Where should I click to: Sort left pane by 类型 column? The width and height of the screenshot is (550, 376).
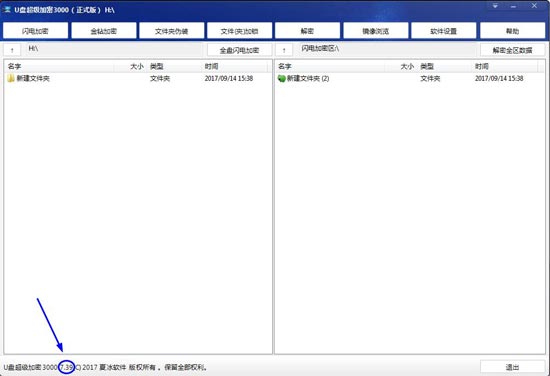(174, 66)
